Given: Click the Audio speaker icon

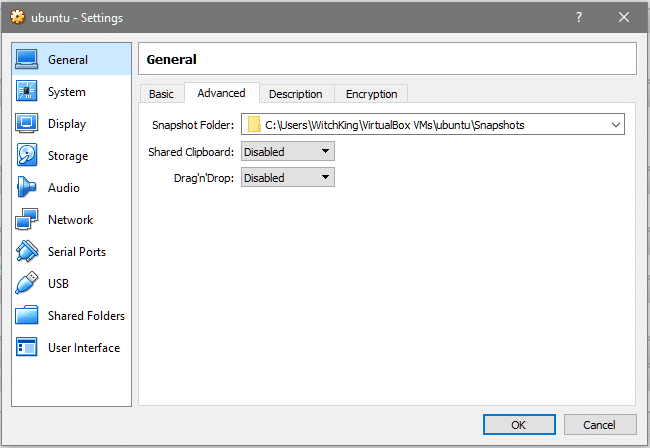Looking at the screenshot, I should coord(27,187).
